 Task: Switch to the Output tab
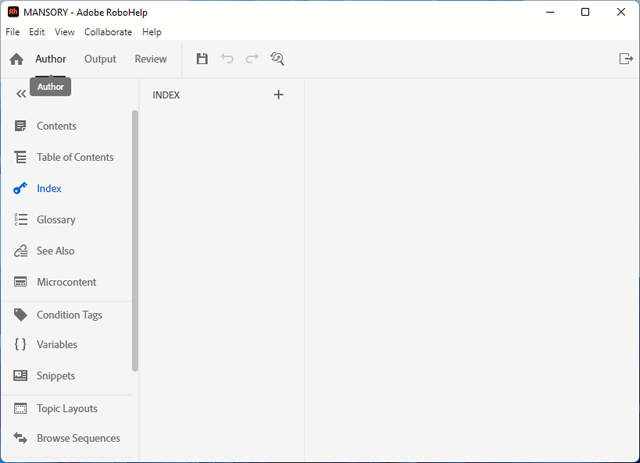pyautogui.click(x=100, y=59)
